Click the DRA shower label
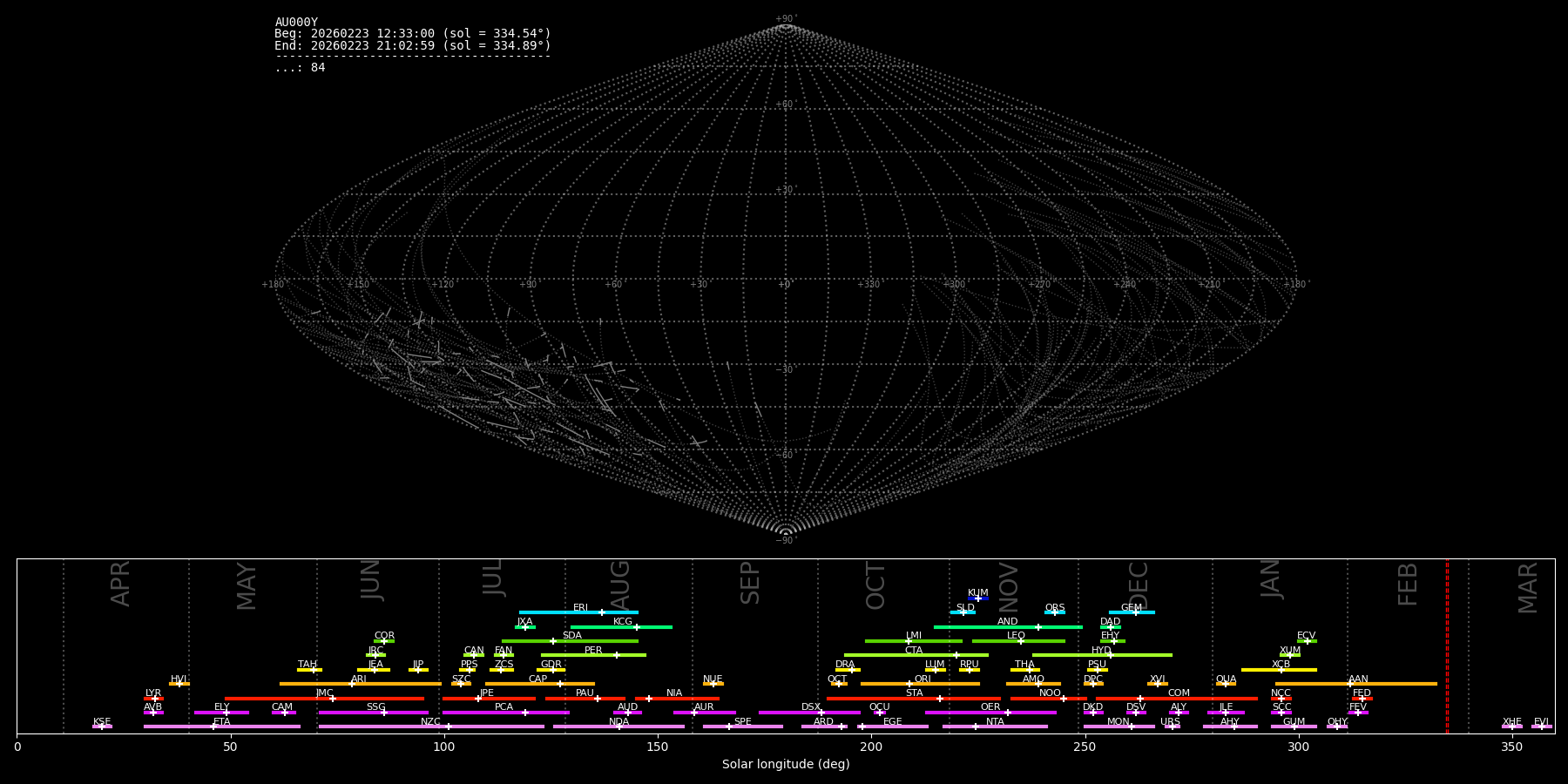The image size is (1568, 784). 845,665
